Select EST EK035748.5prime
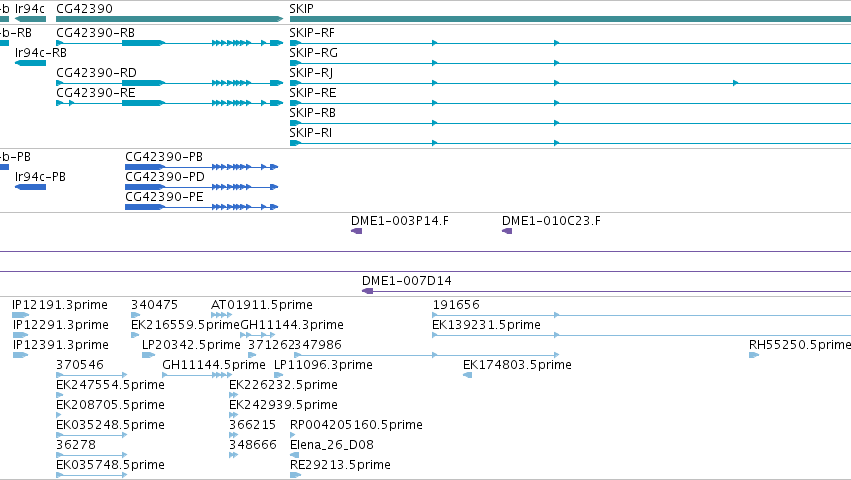 click(92, 475)
